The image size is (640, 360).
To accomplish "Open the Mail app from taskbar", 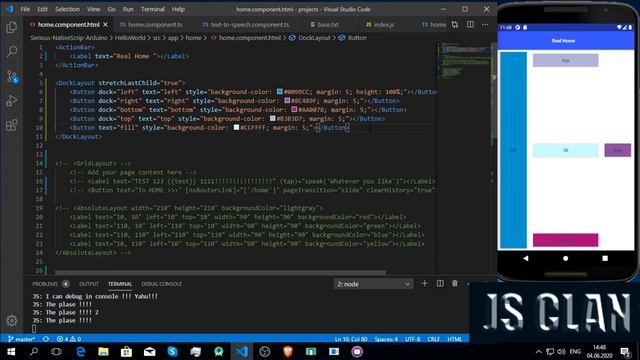I will pyautogui.click(x=149, y=351).
